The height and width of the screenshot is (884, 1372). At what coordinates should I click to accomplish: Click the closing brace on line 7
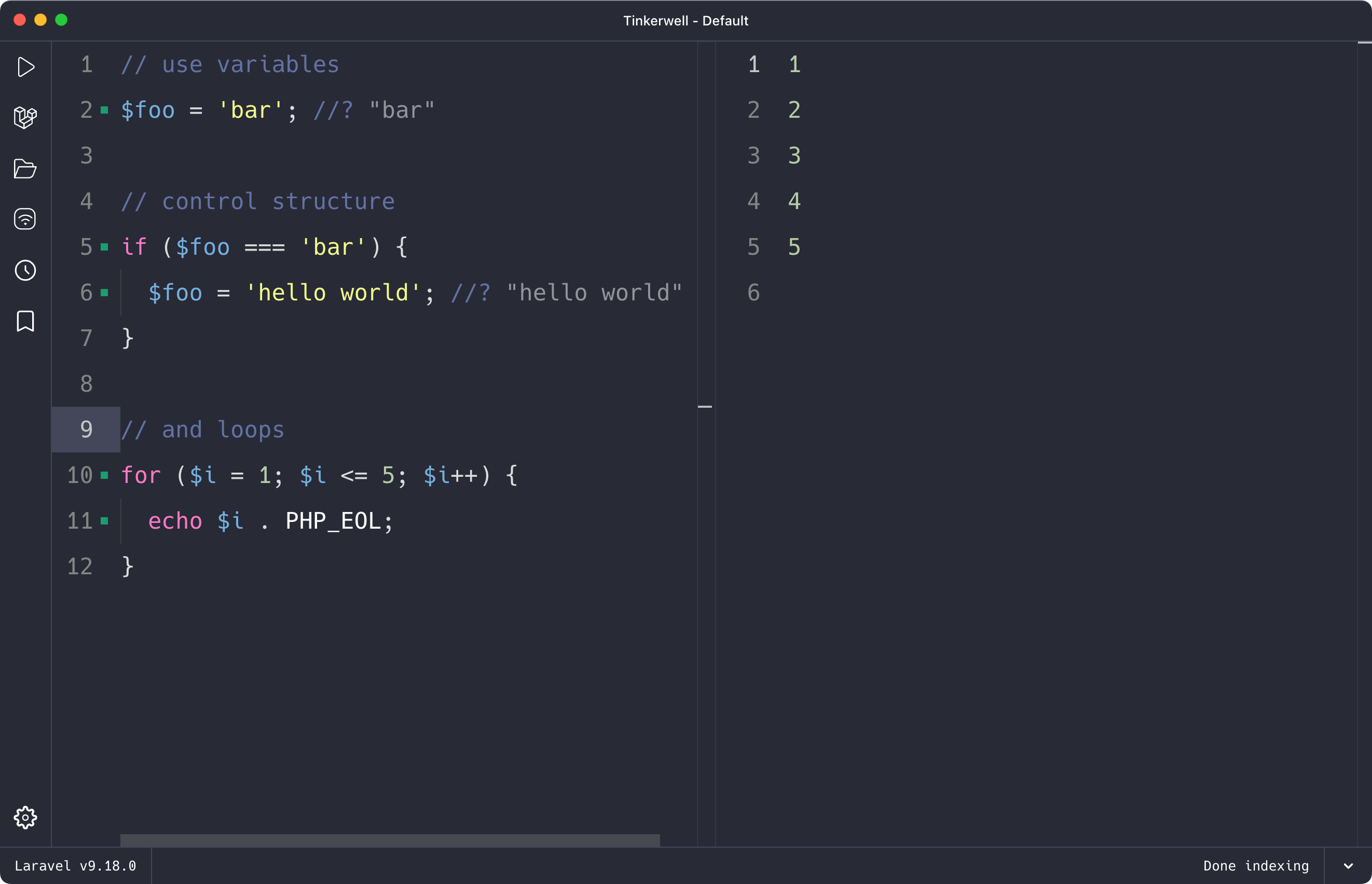click(128, 338)
